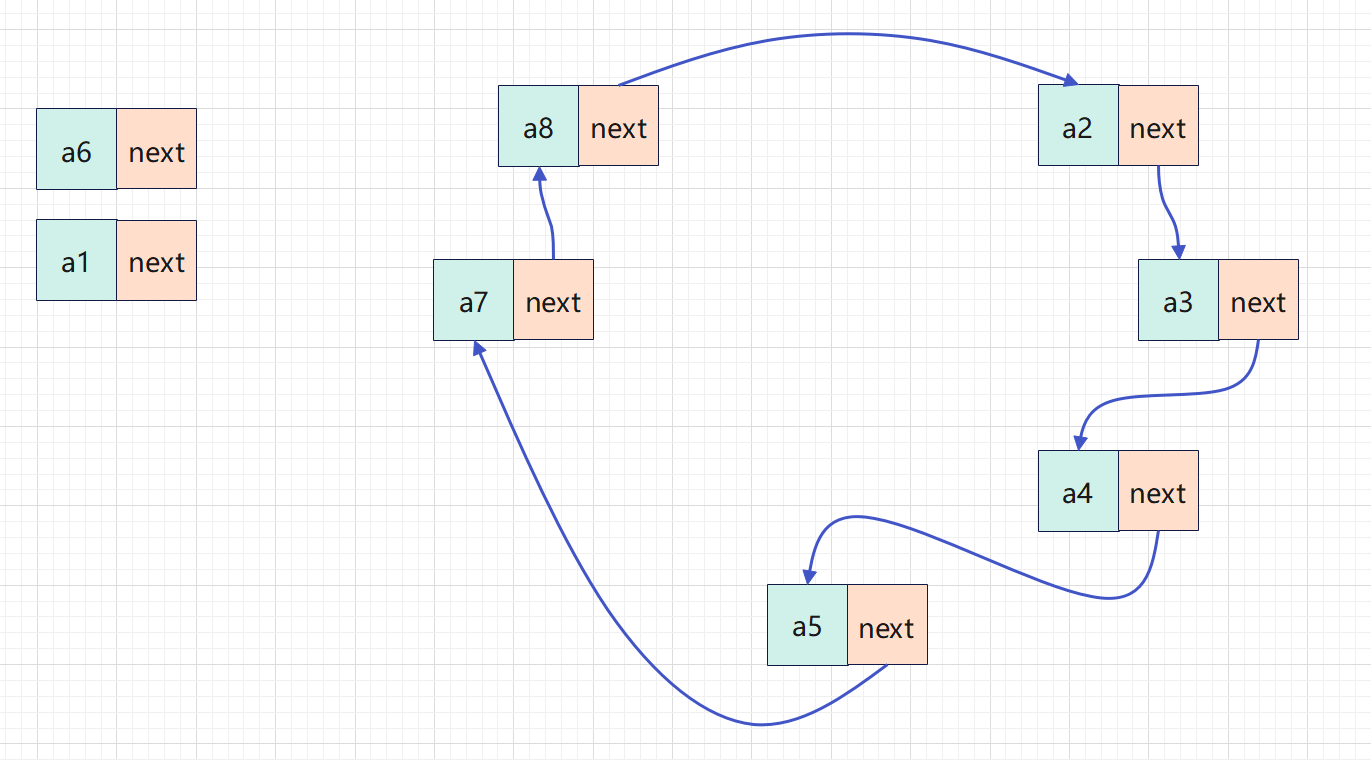Click the a2 node cell
The height and width of the screenshot is (760, 1371).
[x=1079, y=125]
